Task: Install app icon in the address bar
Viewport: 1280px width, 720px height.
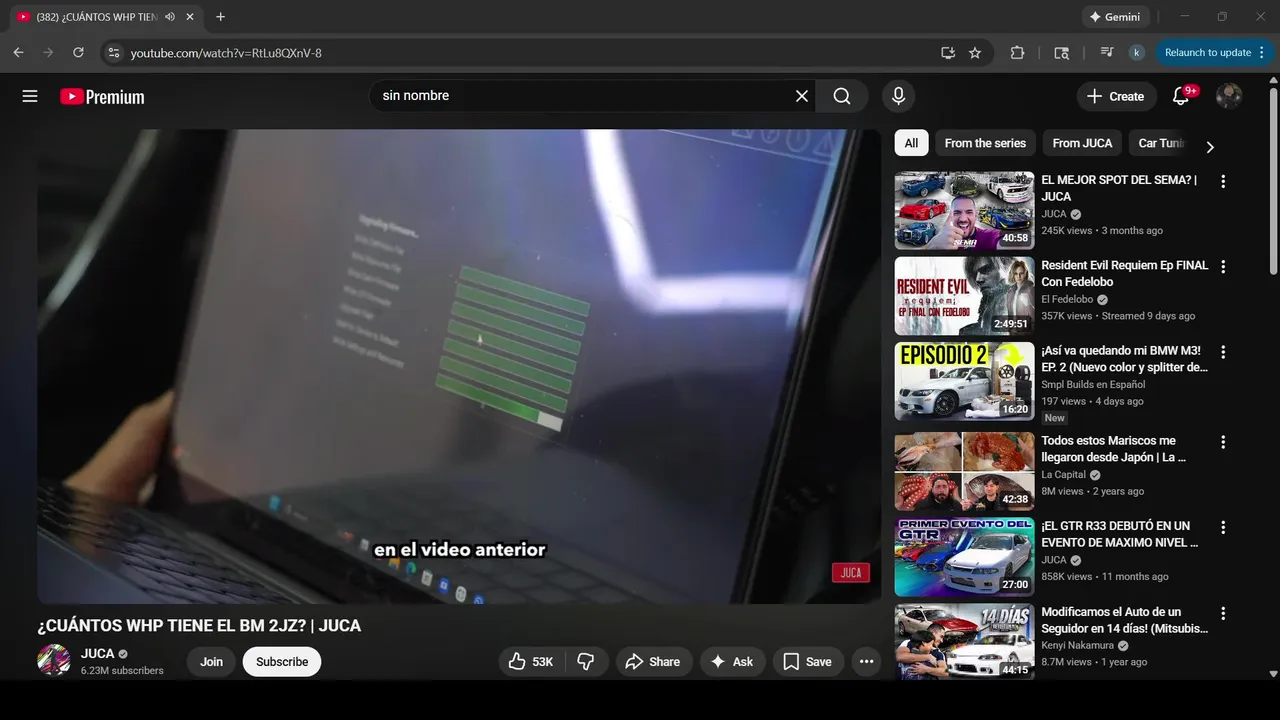Action: click(x=948, y=52)
